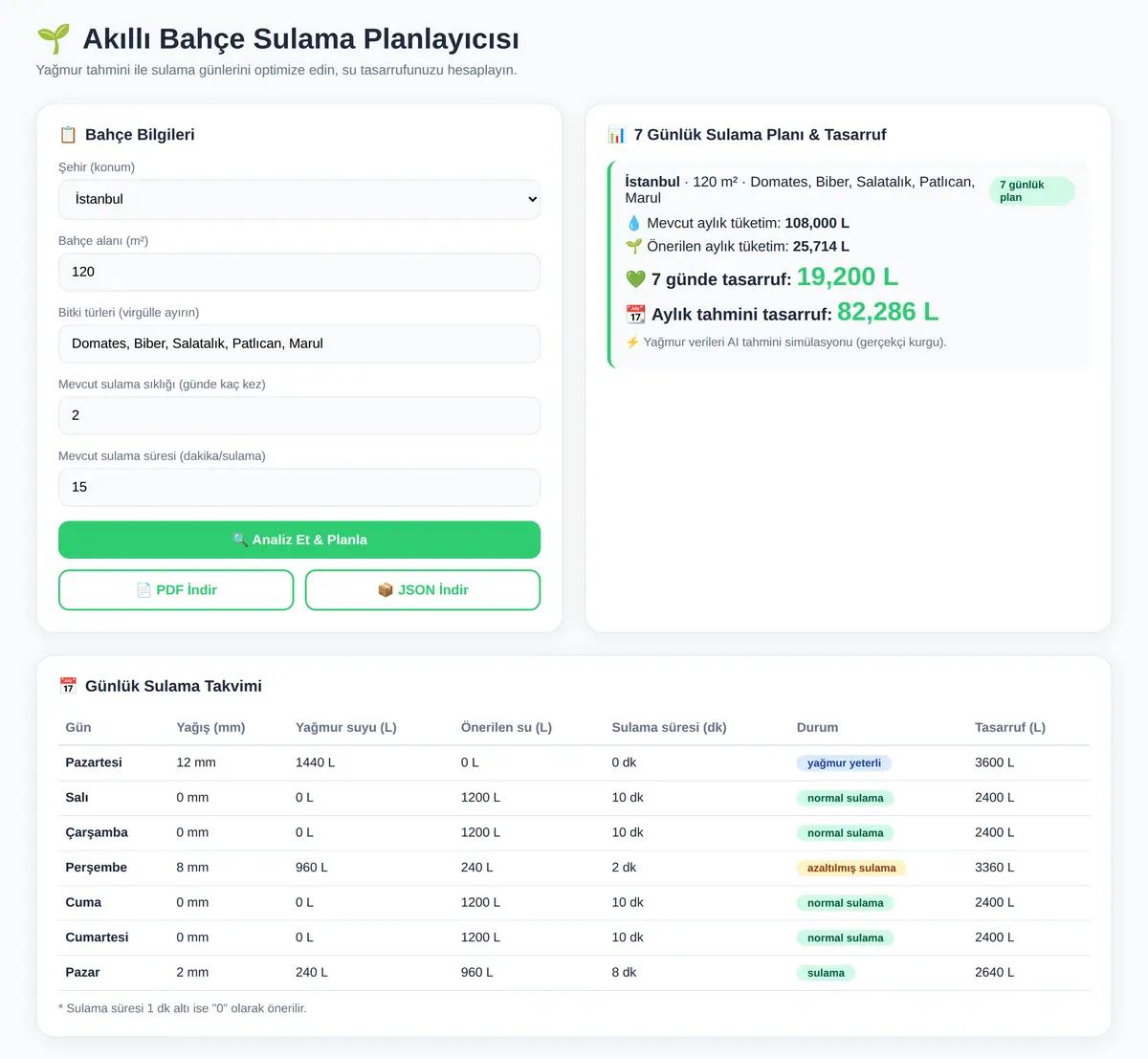Click the 19,200 L weekly savings figure
This screenshot has width=1148, height=1059.
848,277
